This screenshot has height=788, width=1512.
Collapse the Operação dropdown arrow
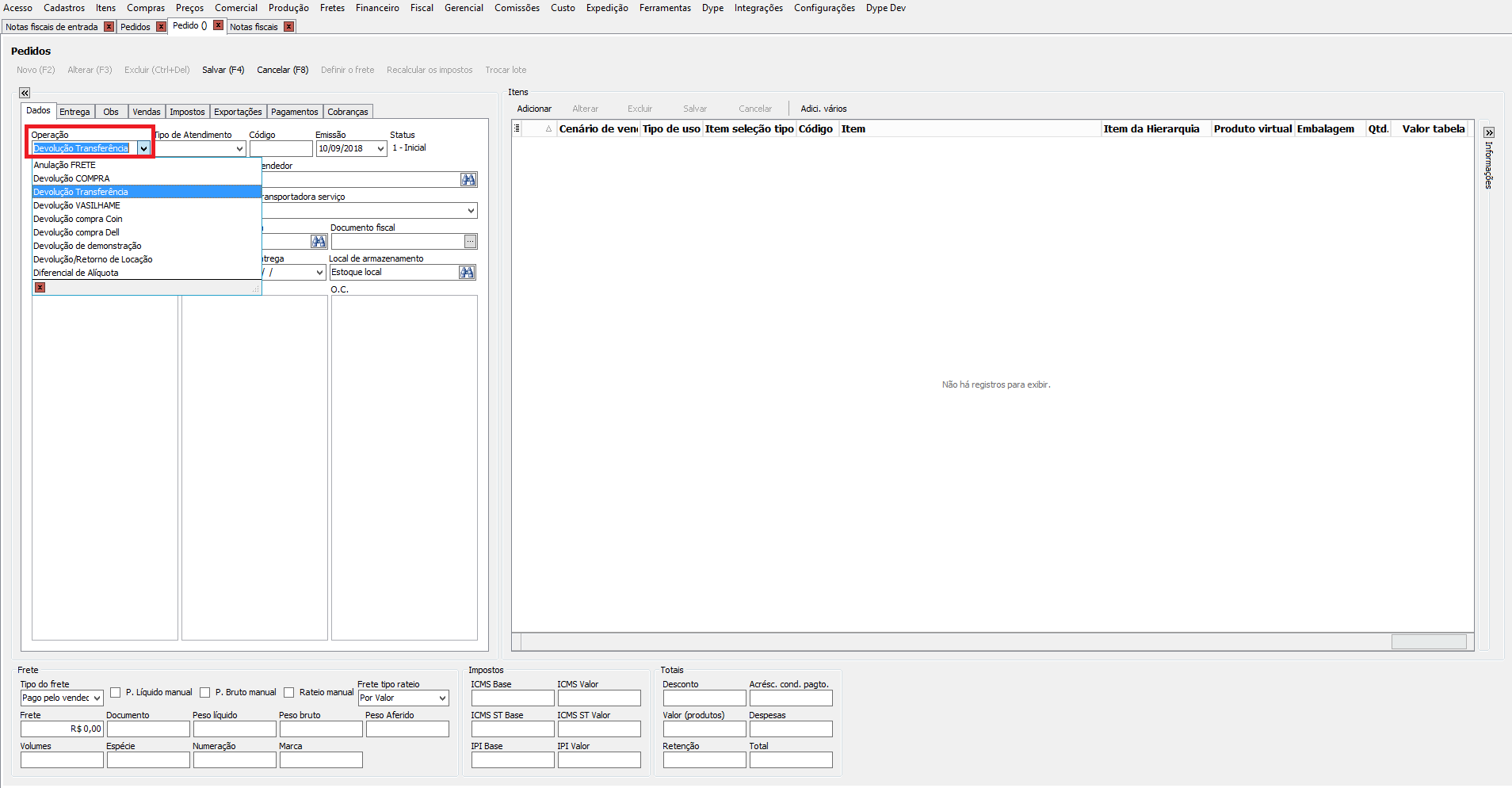pos(143,149)
